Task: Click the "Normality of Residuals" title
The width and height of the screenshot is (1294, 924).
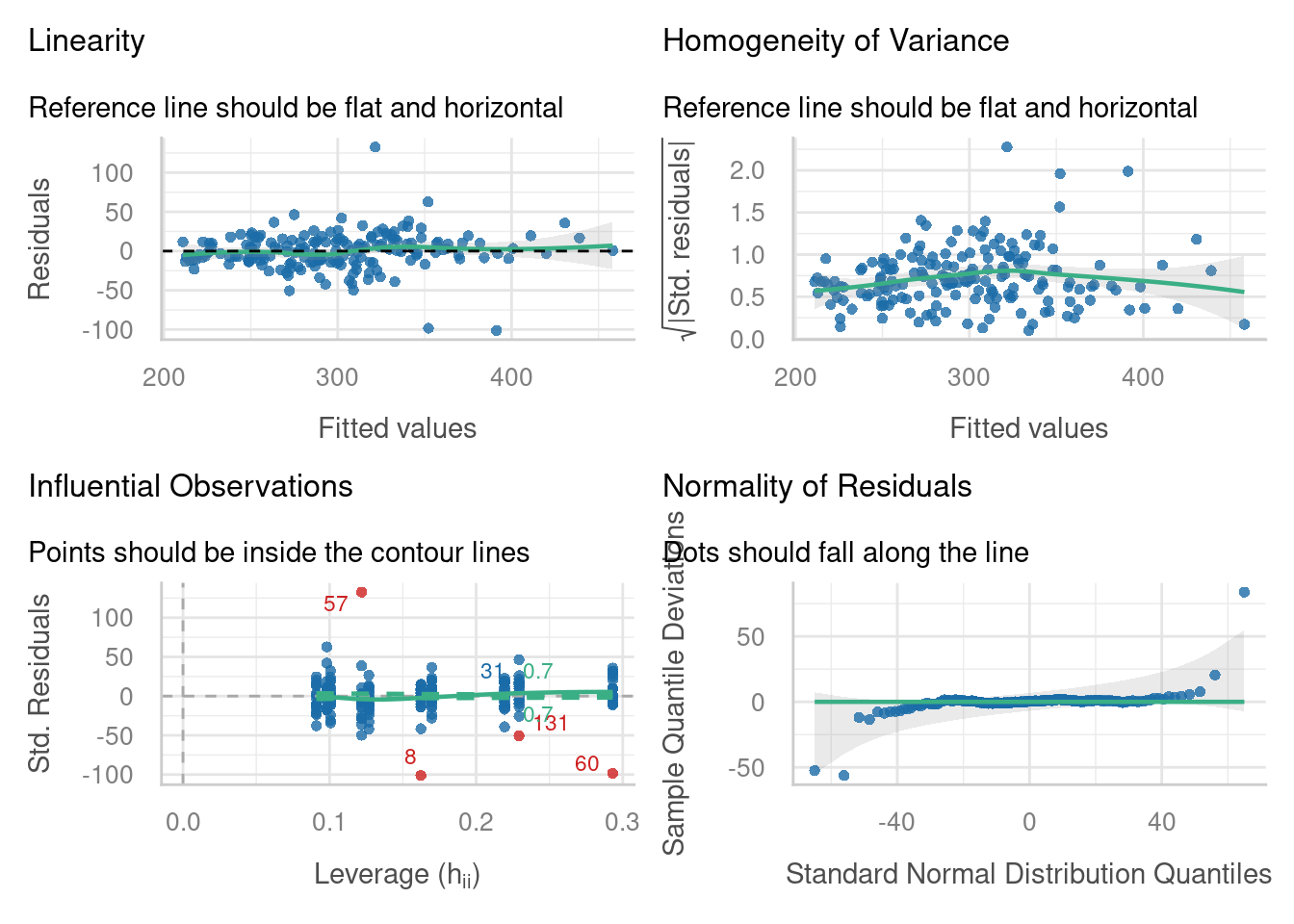Action: click(x=817, y=486)
